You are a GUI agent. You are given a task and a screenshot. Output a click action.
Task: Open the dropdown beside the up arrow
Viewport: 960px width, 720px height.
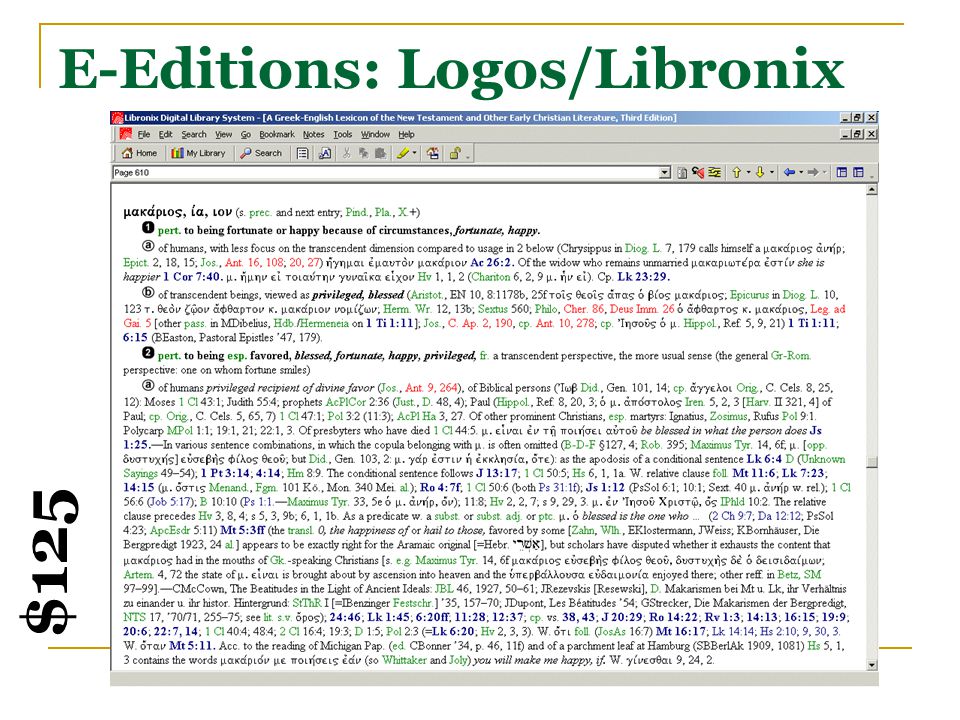[x=749, y=173]
